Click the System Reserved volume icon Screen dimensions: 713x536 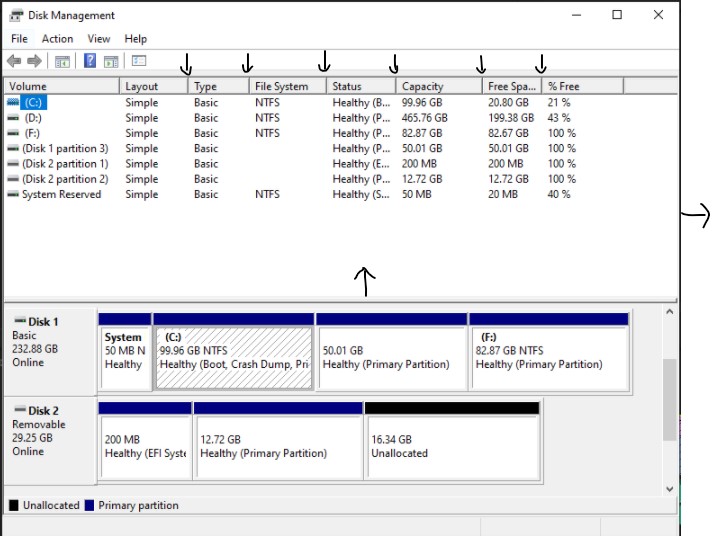pos(13,195)
